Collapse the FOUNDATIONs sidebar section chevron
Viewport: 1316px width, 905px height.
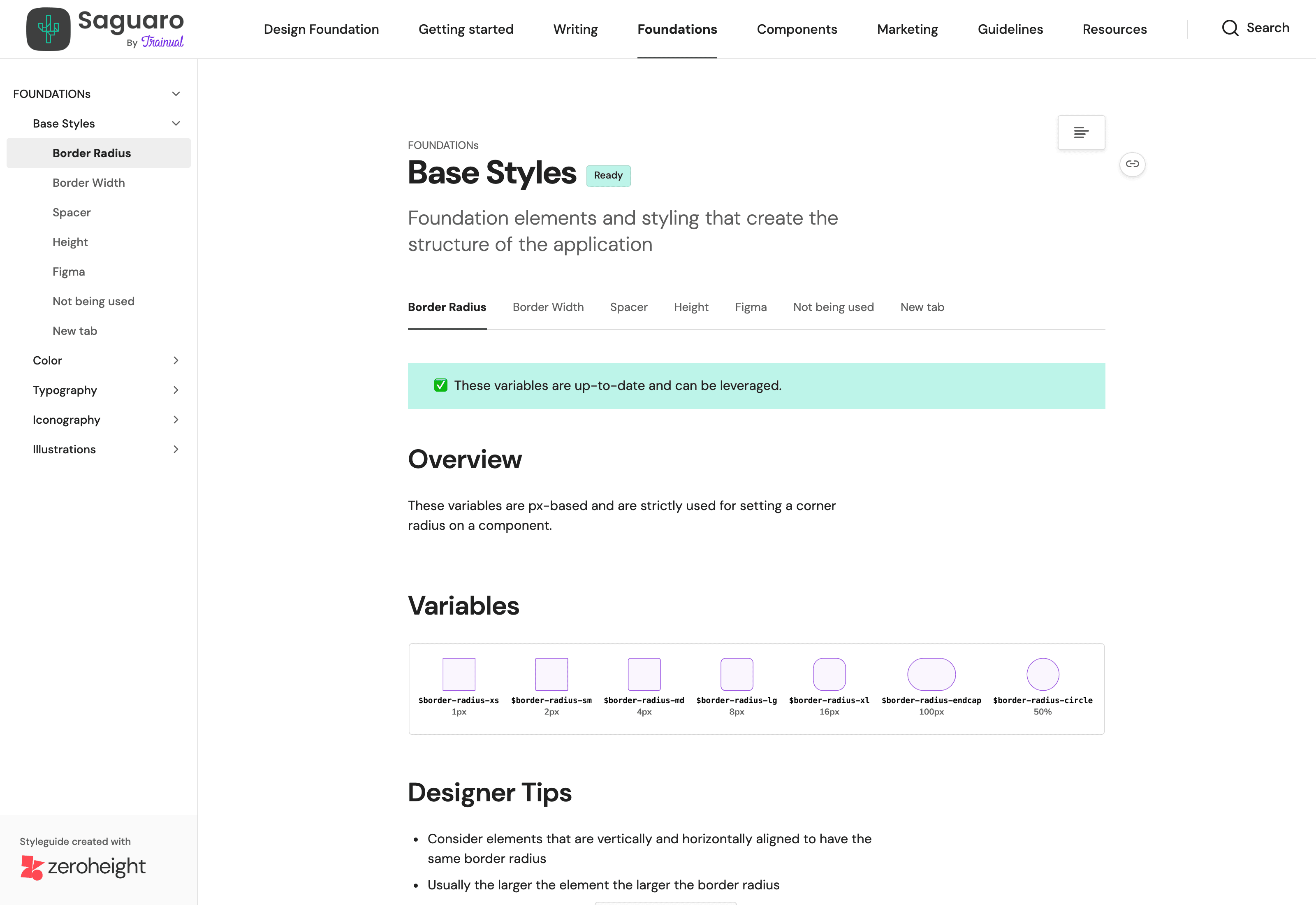coord(176,93)
